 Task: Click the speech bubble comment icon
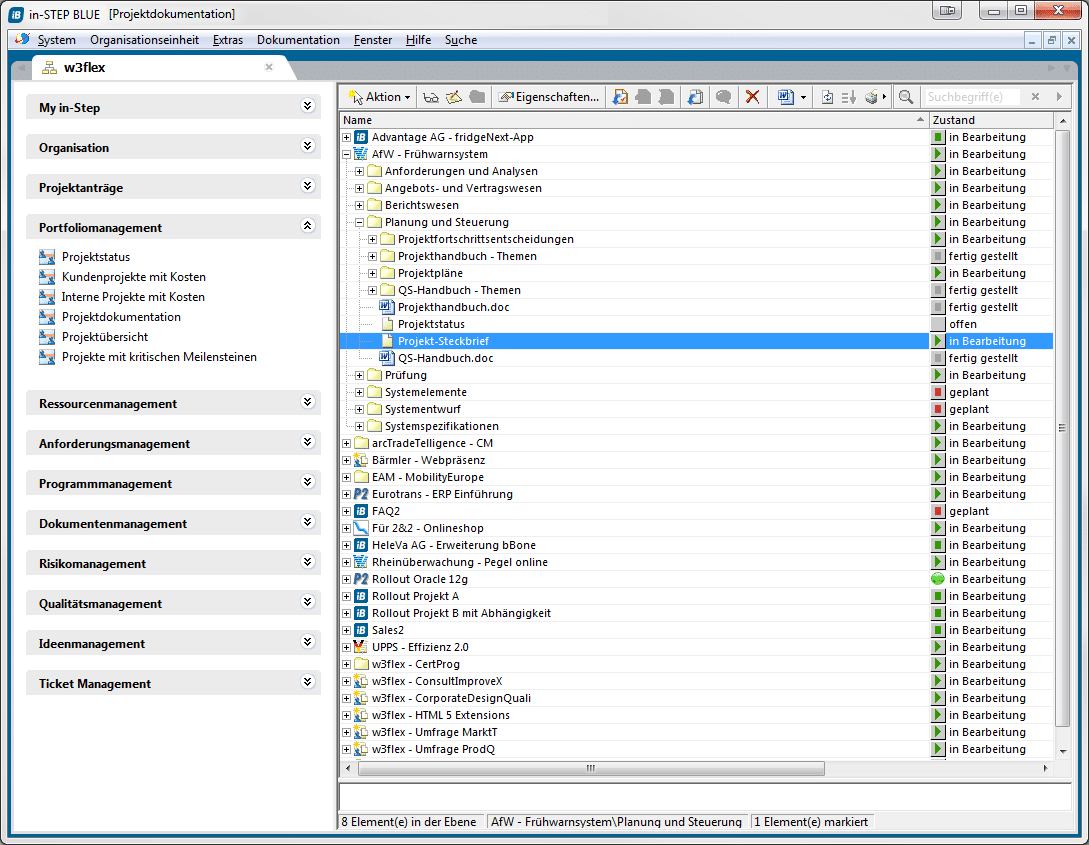coord(723,97)
